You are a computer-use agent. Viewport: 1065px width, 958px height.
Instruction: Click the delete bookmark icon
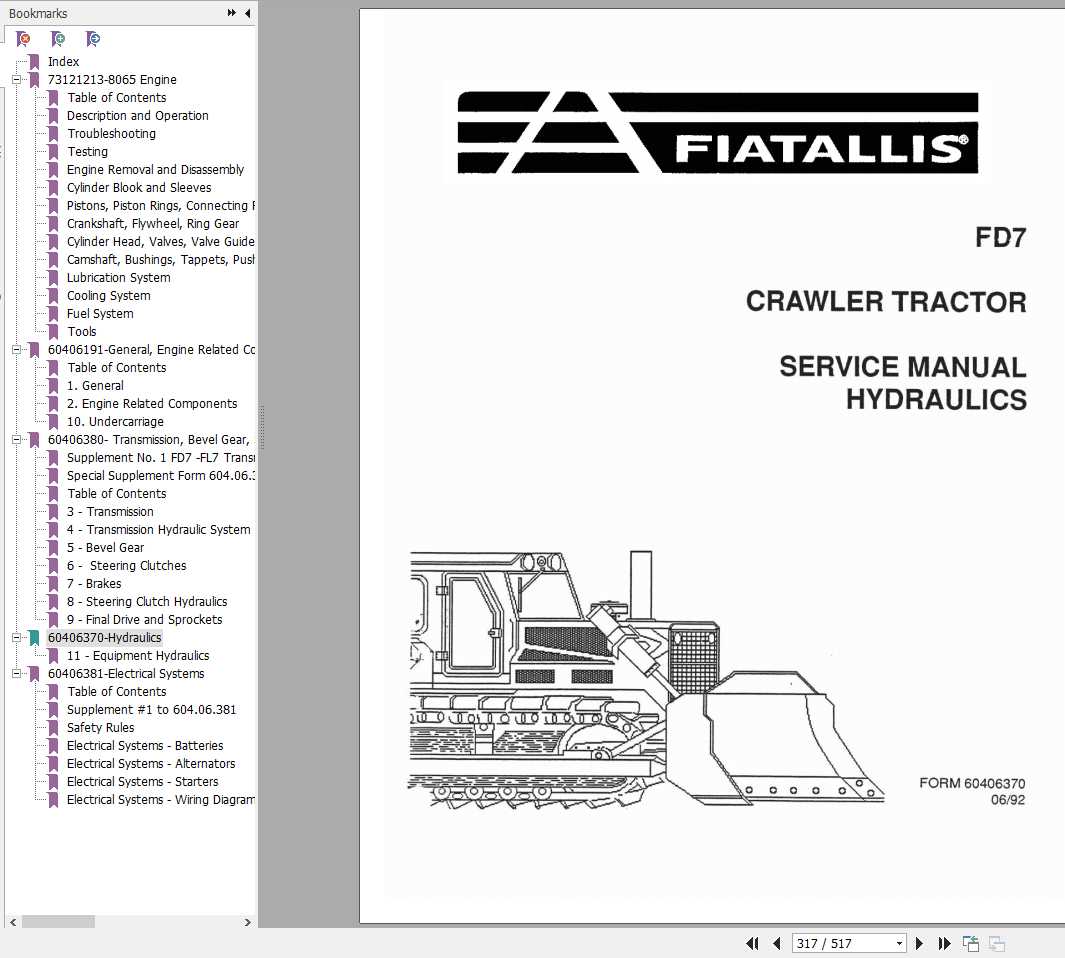point(23,39)
